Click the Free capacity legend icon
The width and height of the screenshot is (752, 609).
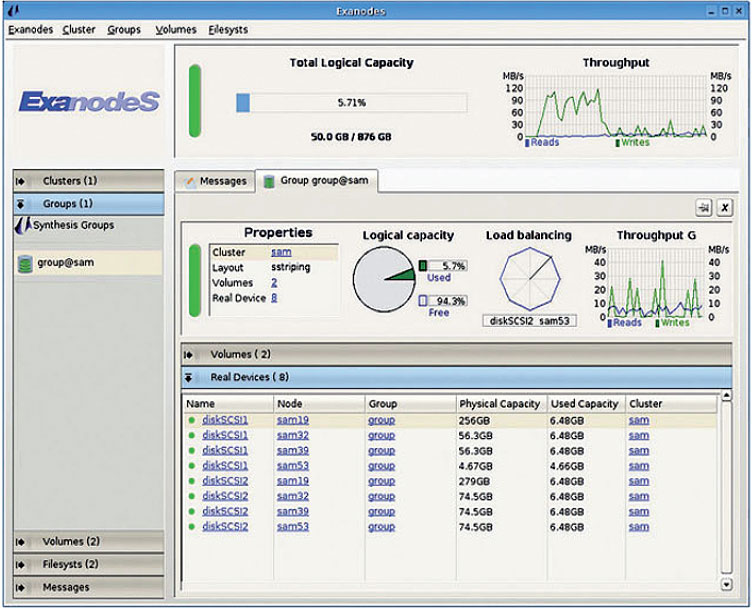423,300
